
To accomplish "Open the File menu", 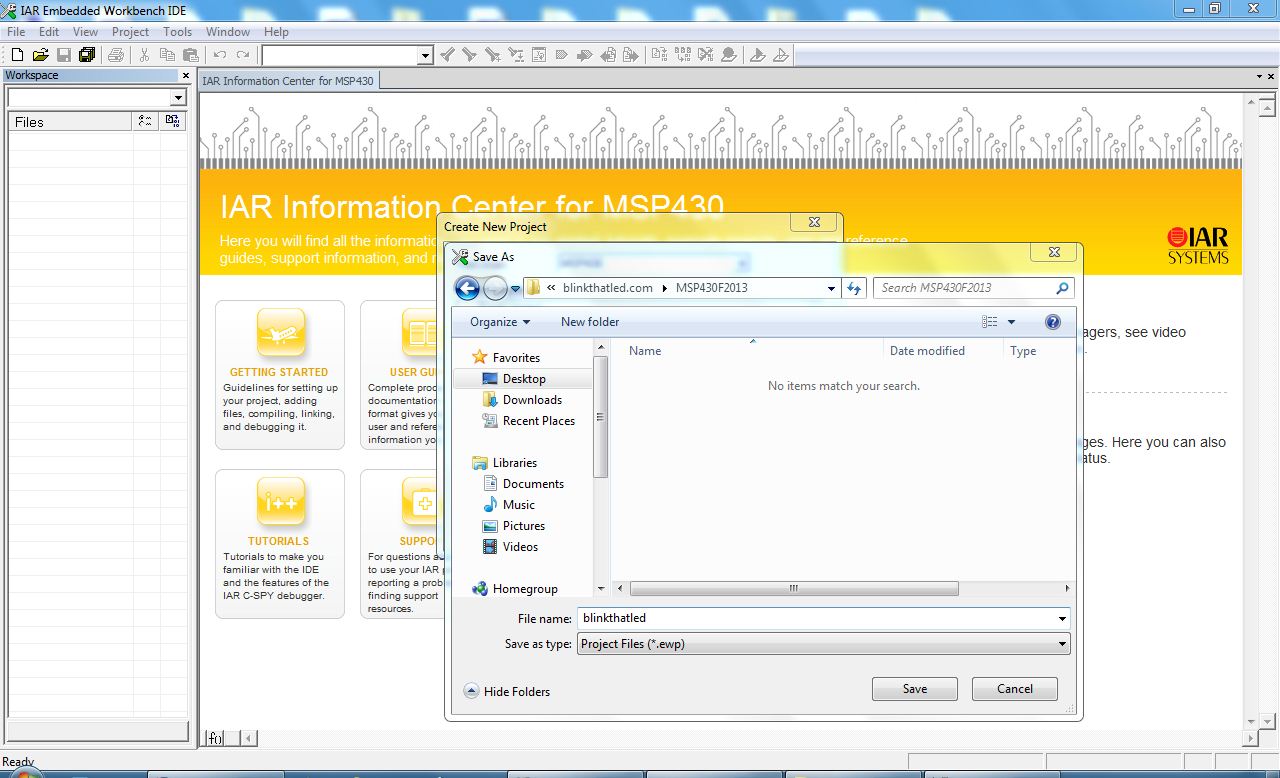I will click(x=16, y=32).
